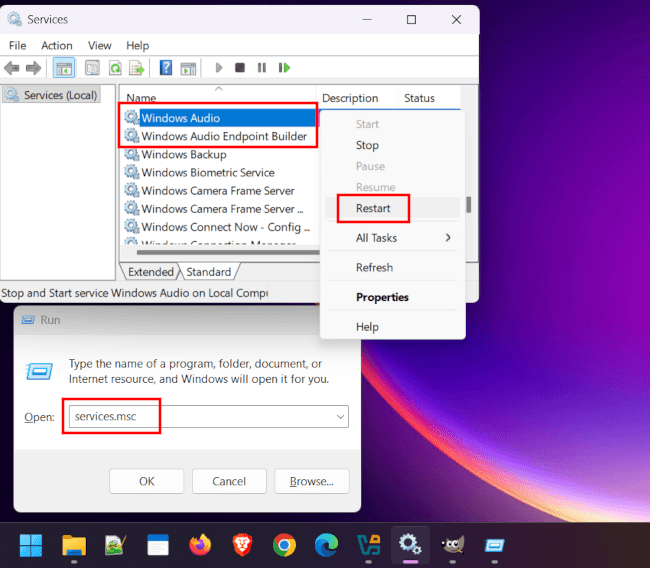
Task: Click the vertical scrollbar thumb in services list
Action: click(x=468, y=204)
